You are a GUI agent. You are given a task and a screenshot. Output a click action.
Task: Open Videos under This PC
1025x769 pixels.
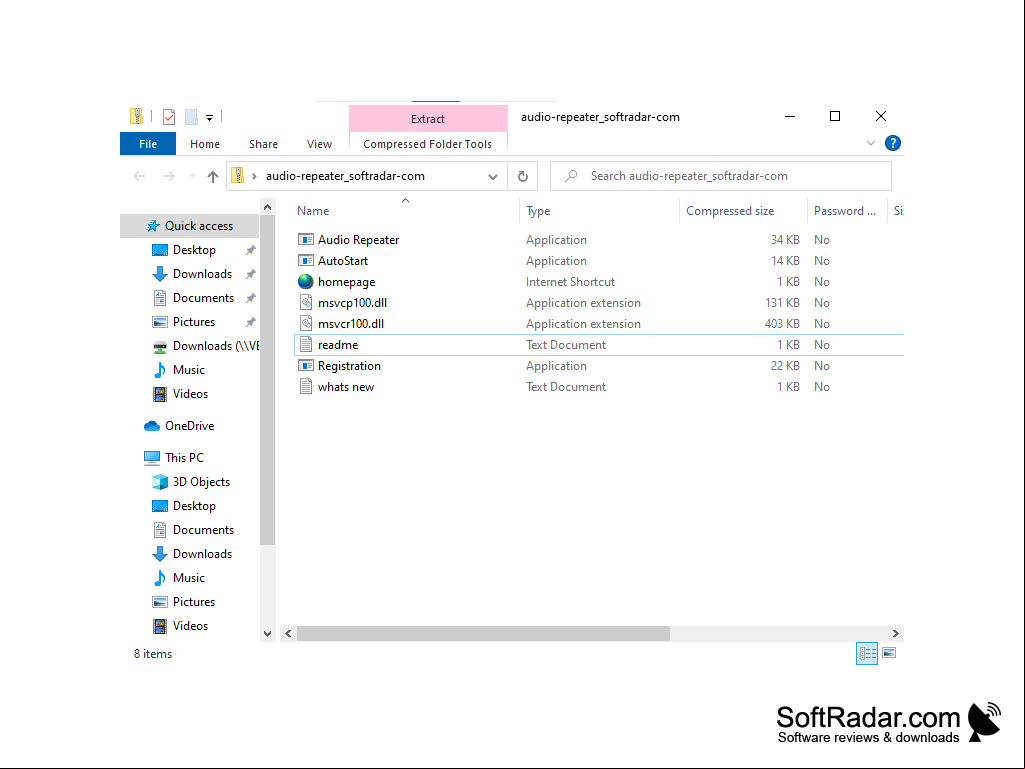pos(190,626)
